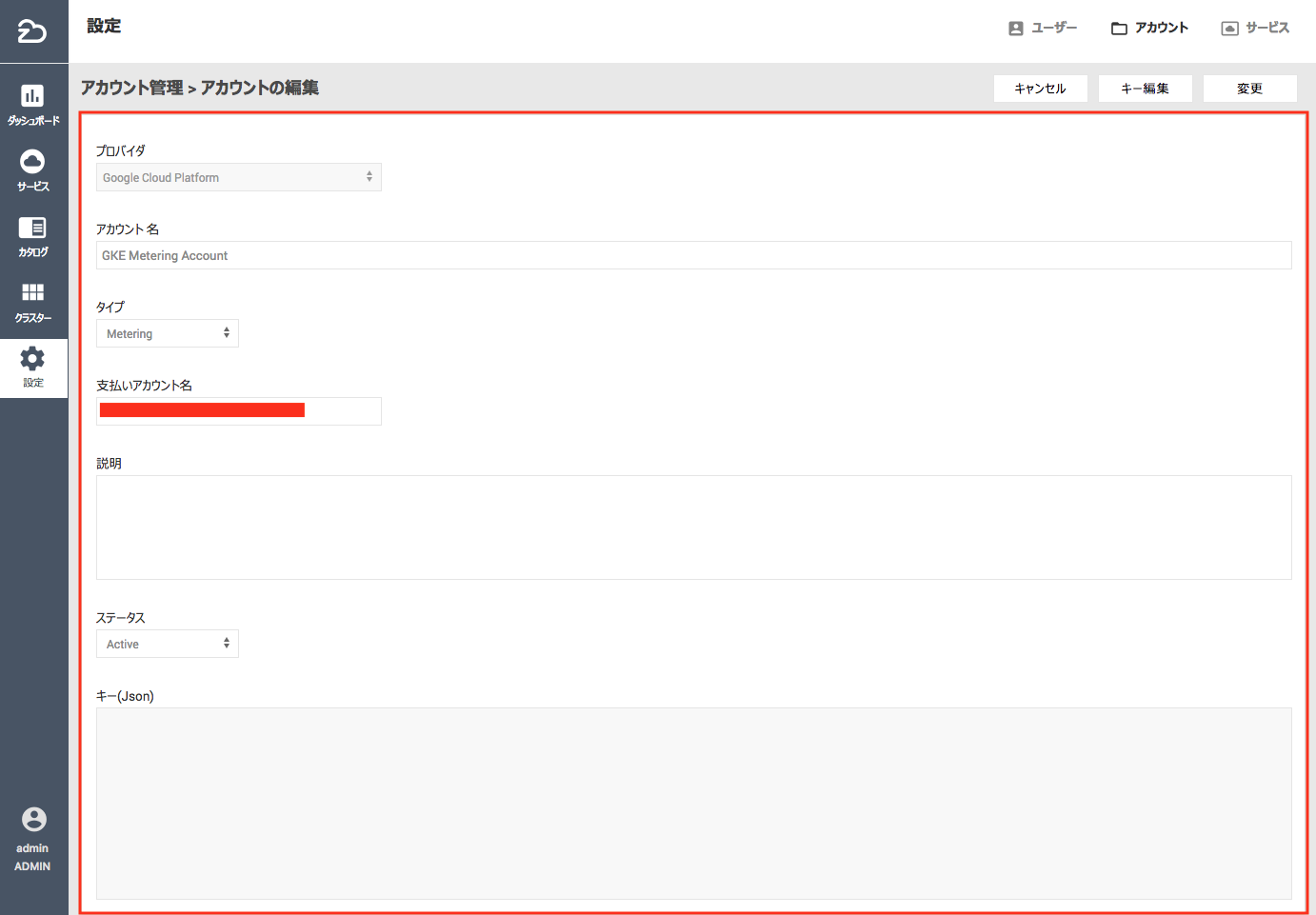Select the Settings (設定) gear icon
The height and width of the screenshot is (915, 1316).
pyautogui.click(x=33, y=359)
